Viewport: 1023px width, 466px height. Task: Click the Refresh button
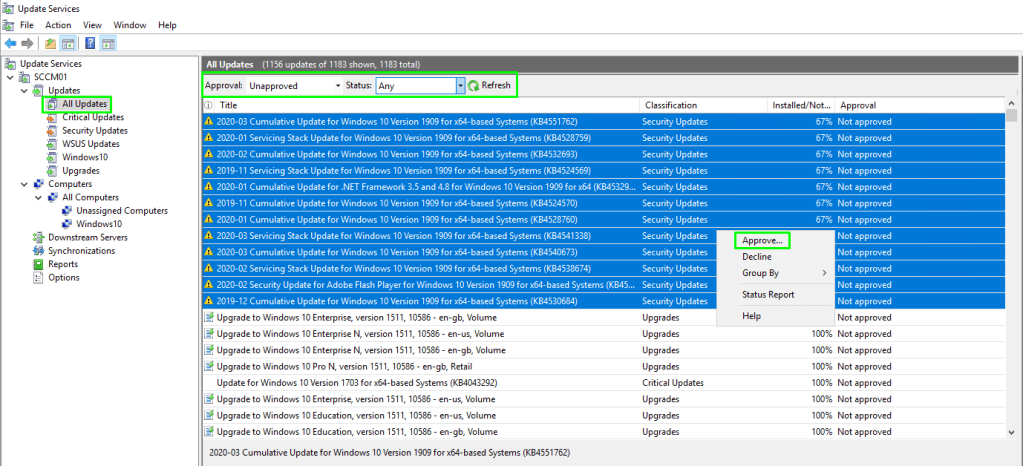click(x=489, y=86)
